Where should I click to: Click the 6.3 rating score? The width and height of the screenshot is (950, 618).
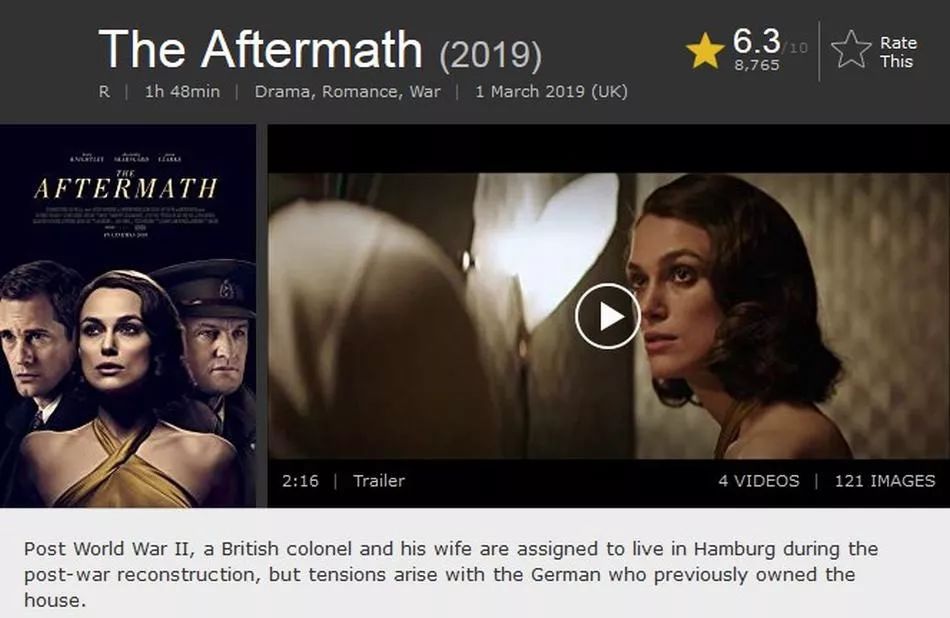tap(756, 41)
